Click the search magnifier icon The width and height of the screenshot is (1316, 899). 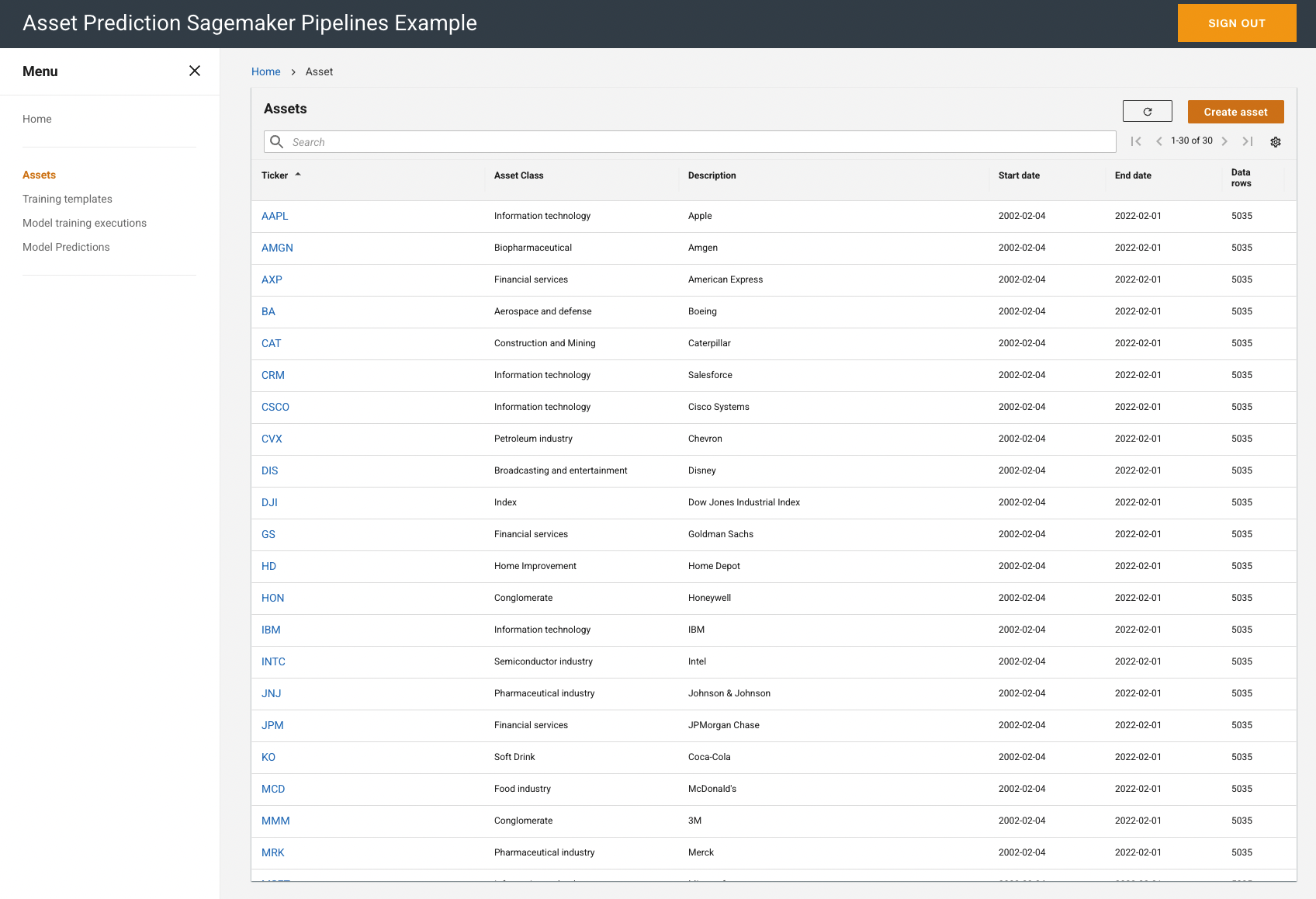(276, 141)
